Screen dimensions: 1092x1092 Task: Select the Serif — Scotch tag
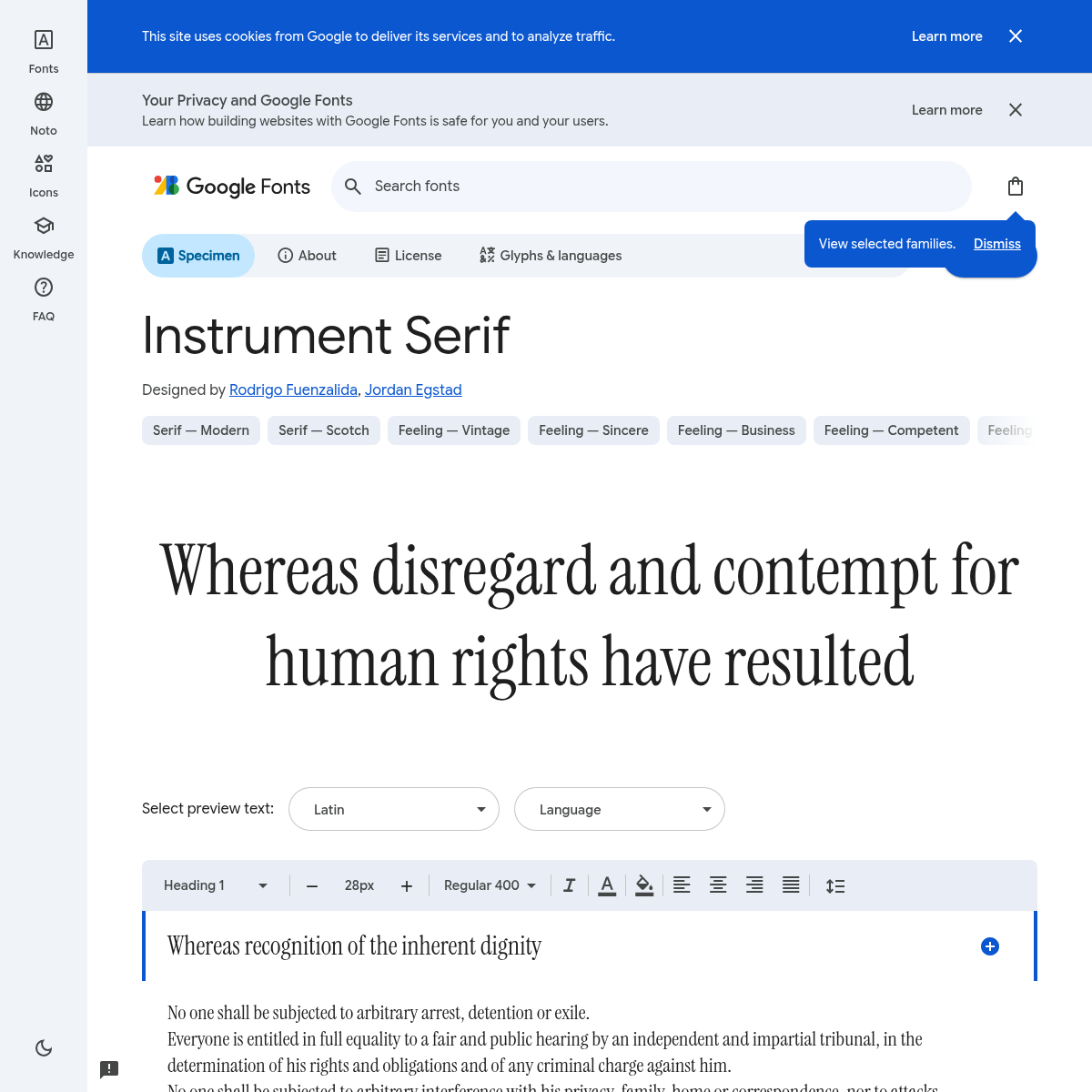point(324,430)
